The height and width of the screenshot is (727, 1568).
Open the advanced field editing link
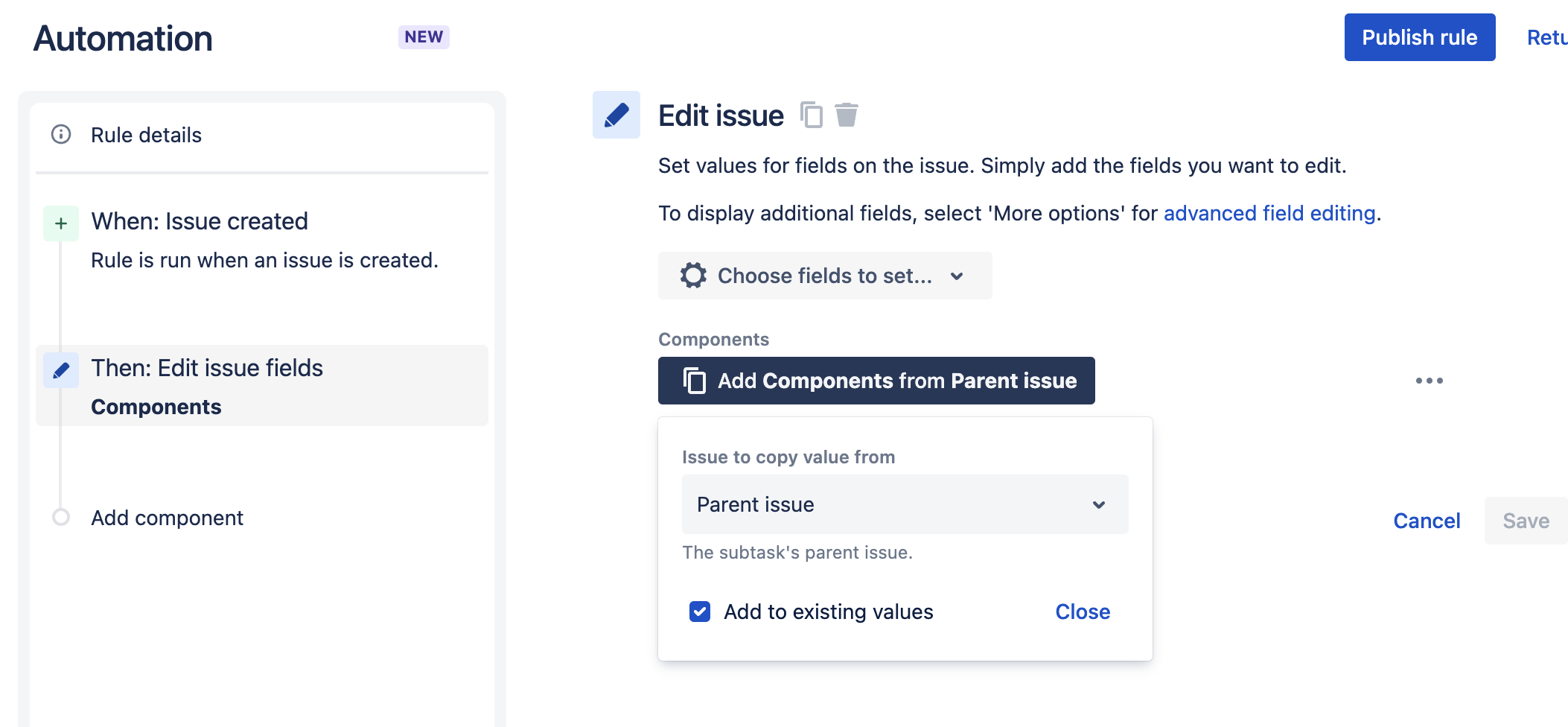pyautogui.click(x=1269, y=213)
